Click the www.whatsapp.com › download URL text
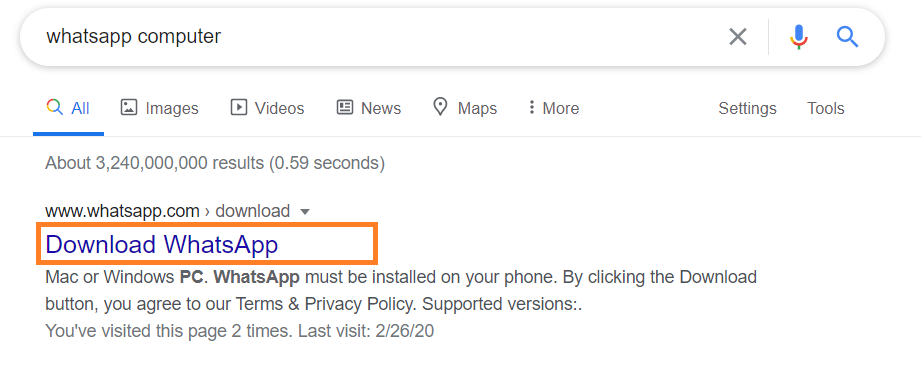This screenshot has height=368, width=921. tap(167, 211)
